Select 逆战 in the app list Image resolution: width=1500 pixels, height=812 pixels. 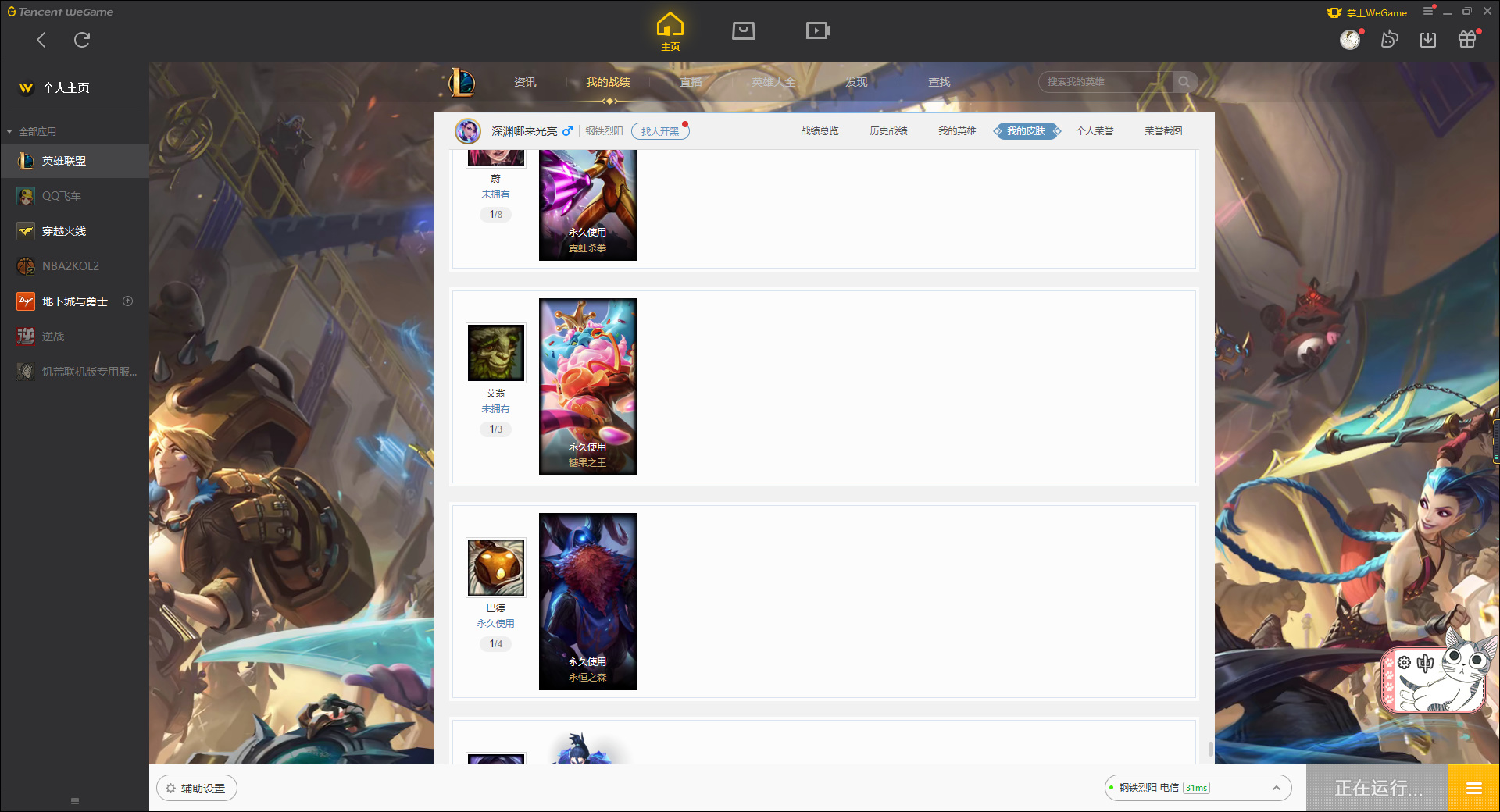pos(74,337)
